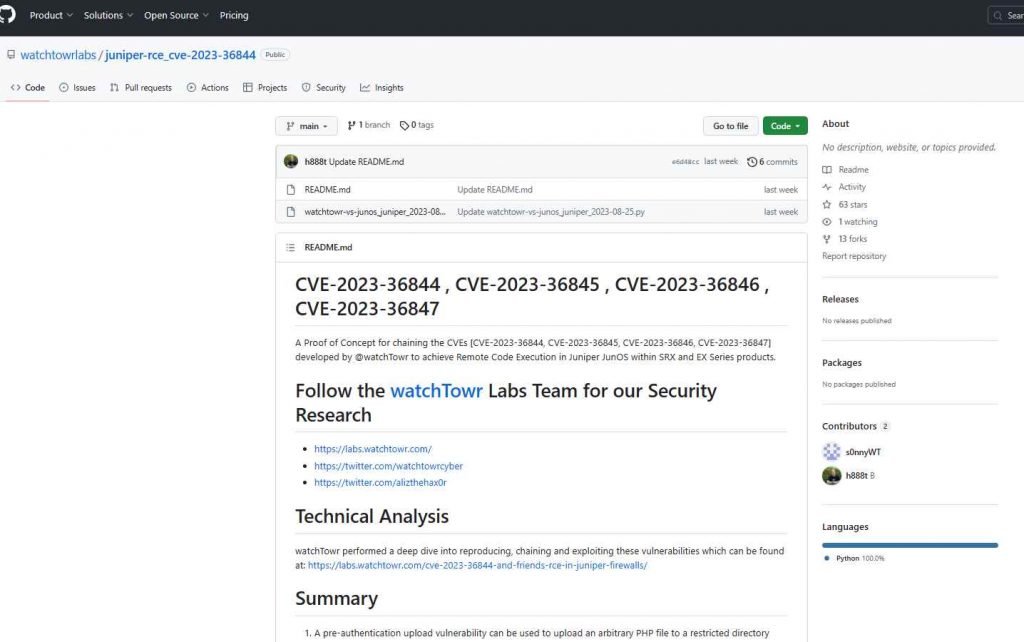Expand the Solutions menu
The height and width of the screenshot is (642, 1024).
(x=108, y=15)
